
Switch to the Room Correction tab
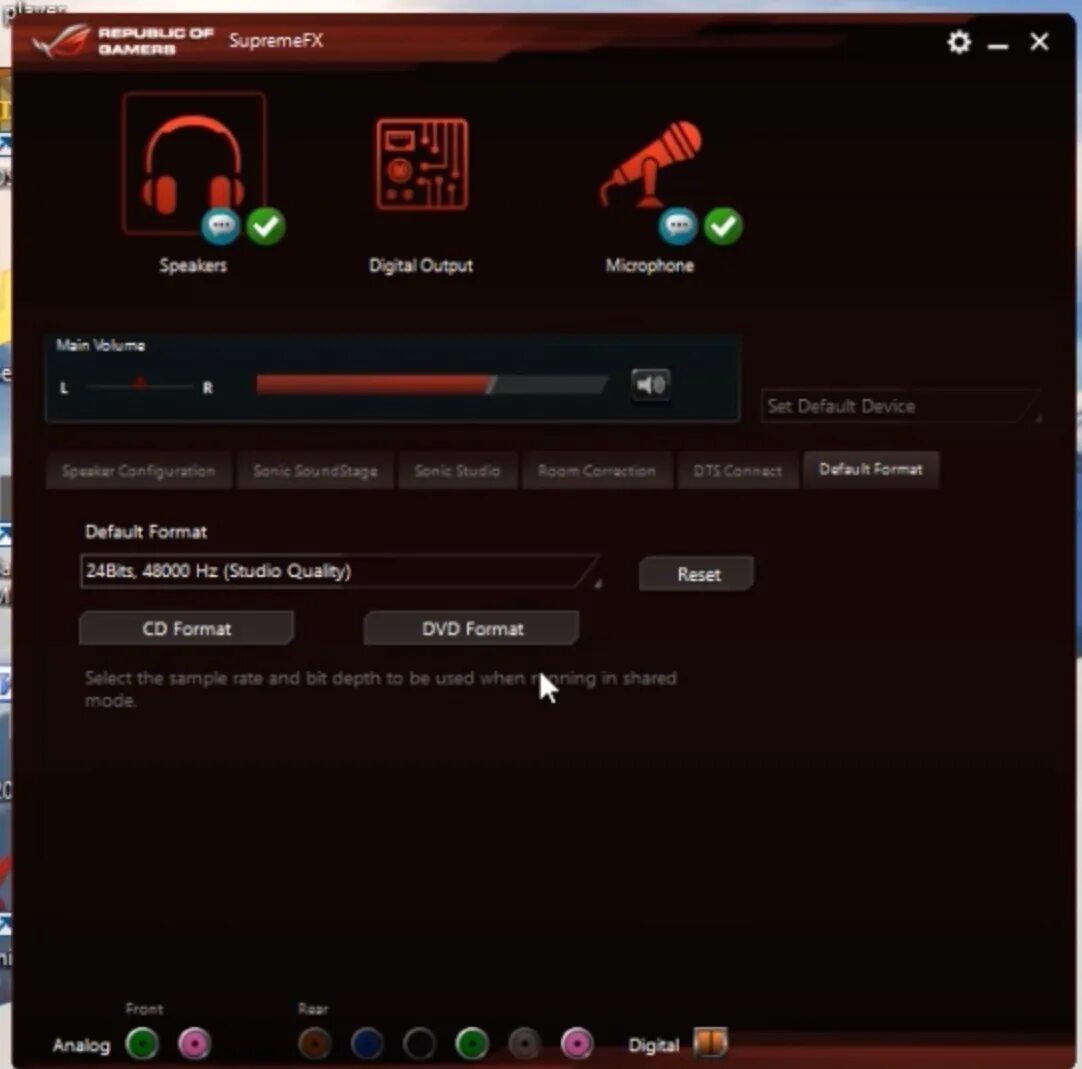[x=597, y=471]
